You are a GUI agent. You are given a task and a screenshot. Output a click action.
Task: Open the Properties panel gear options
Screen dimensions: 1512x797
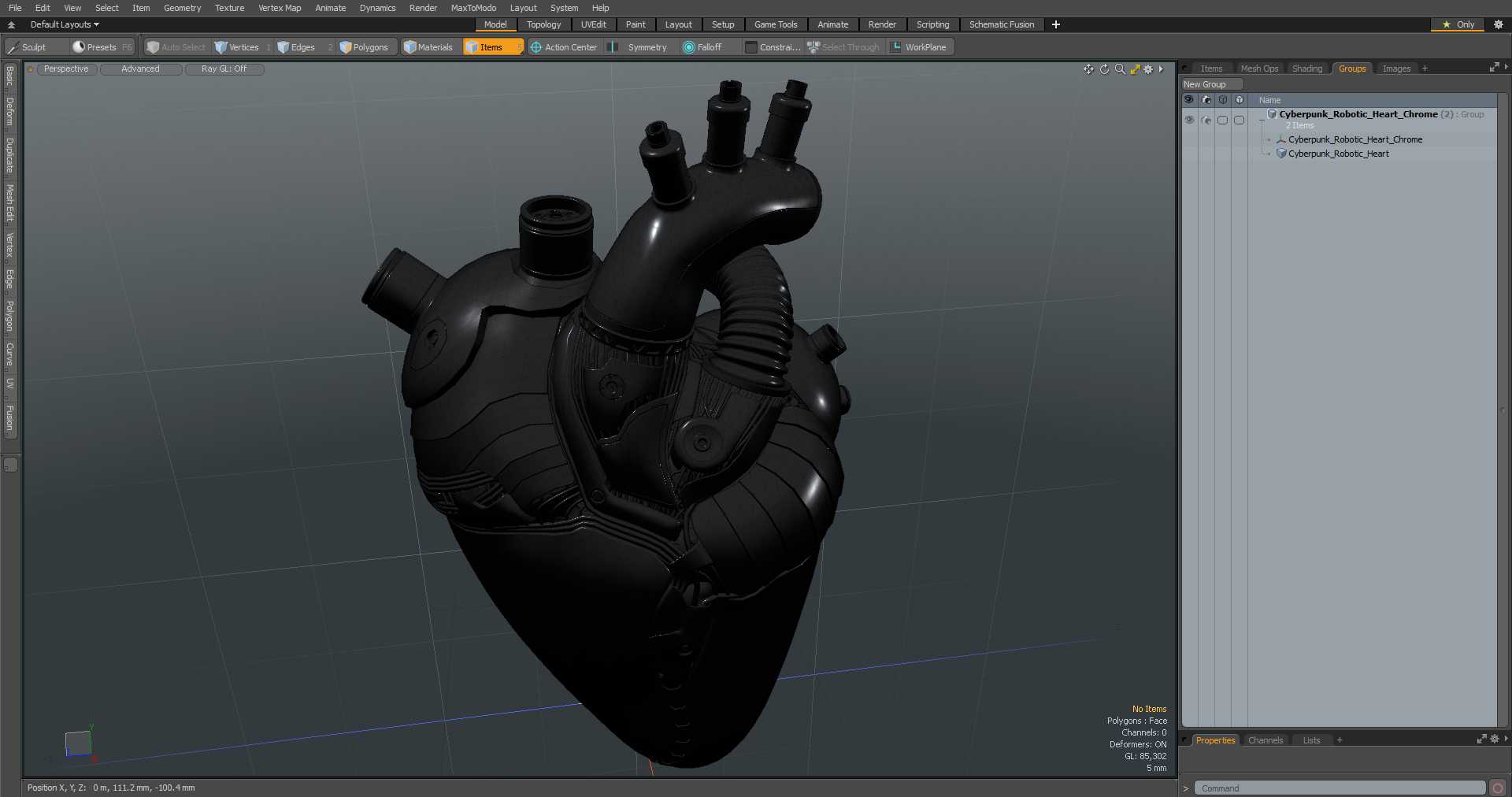(1494, 739)
